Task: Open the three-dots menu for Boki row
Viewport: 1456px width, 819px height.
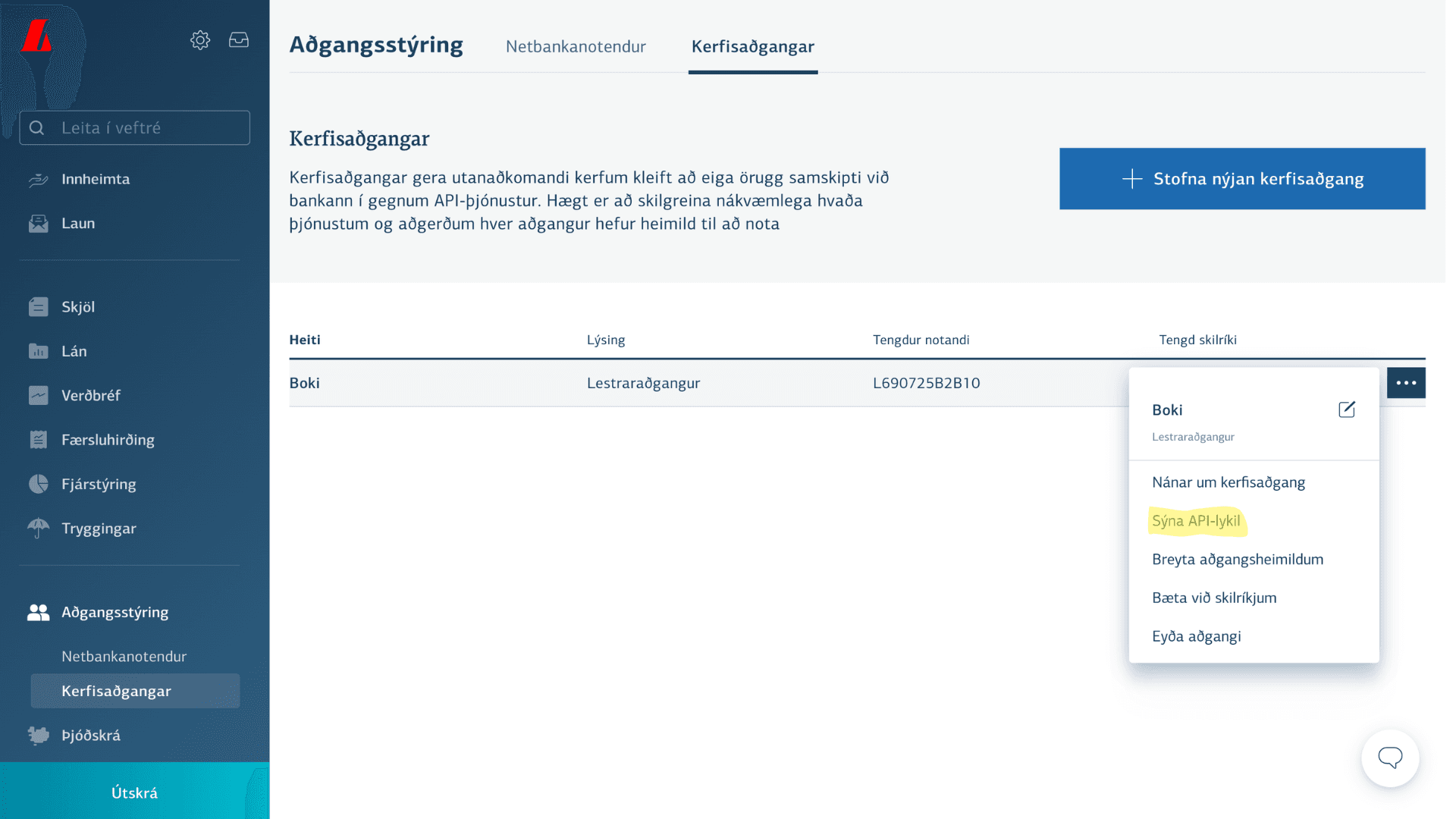Action: pyautogui.click(x=1406, y=383)
